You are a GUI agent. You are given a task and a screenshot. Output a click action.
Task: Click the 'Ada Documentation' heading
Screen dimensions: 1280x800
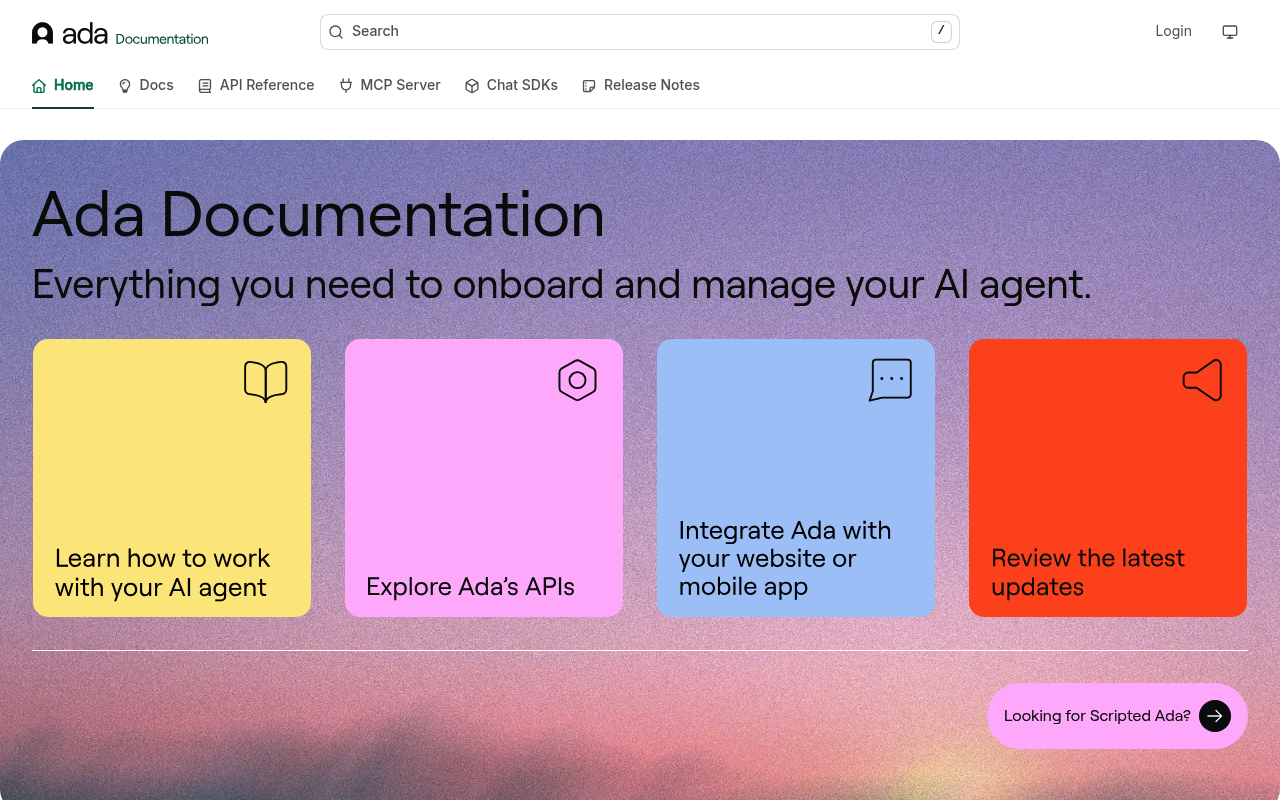click(319, 214)
